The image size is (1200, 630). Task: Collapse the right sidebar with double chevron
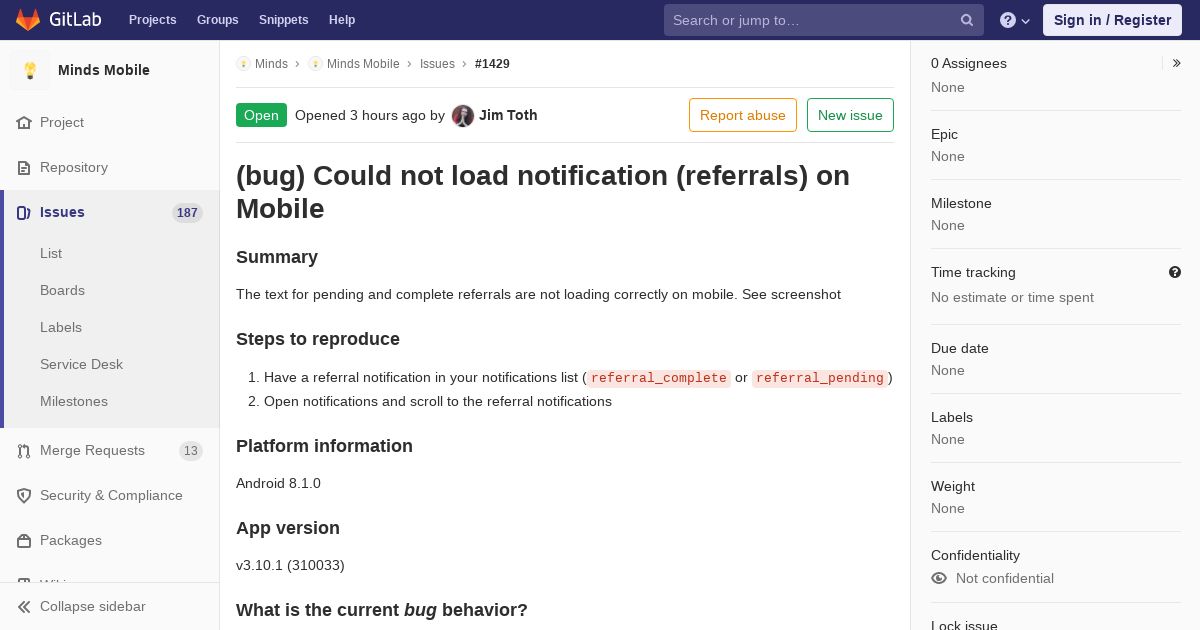[1177, 63]
